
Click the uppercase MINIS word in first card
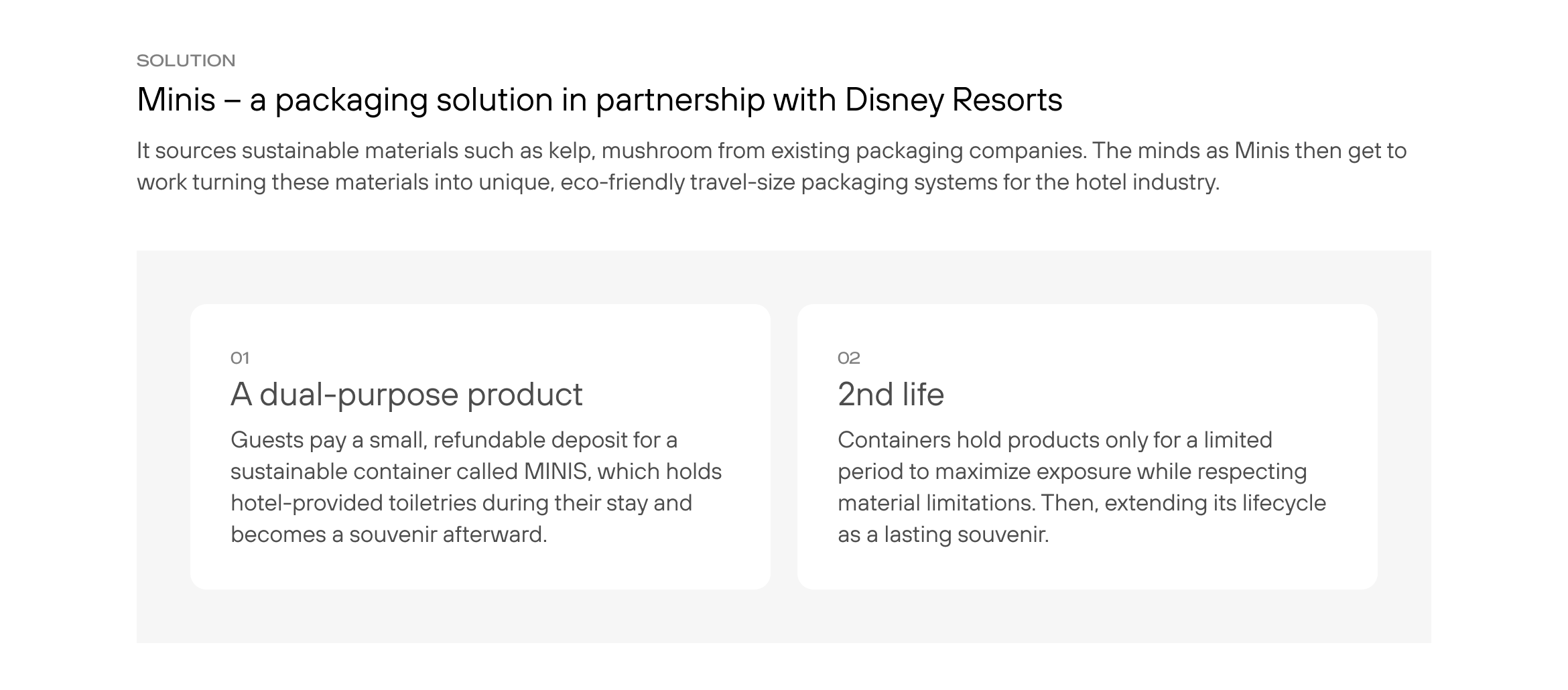pos(556,472)
